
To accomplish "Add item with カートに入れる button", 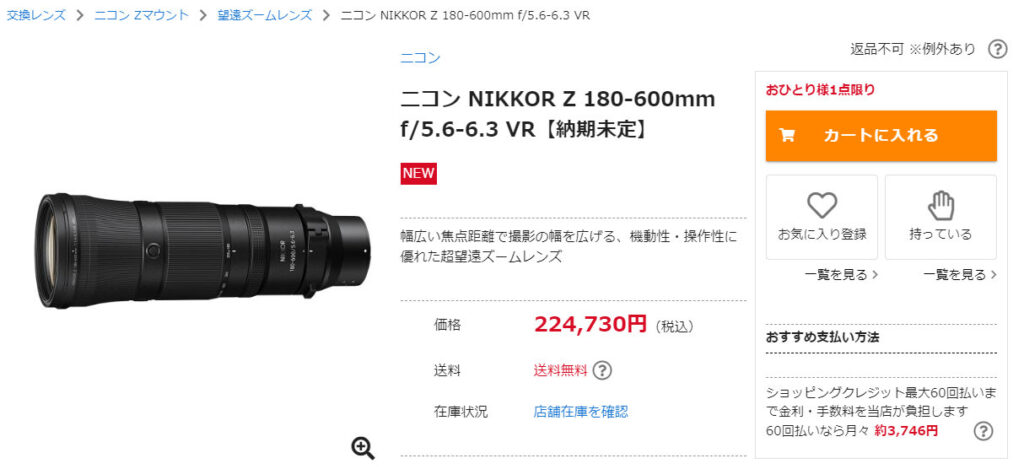I will pos(881,135).
